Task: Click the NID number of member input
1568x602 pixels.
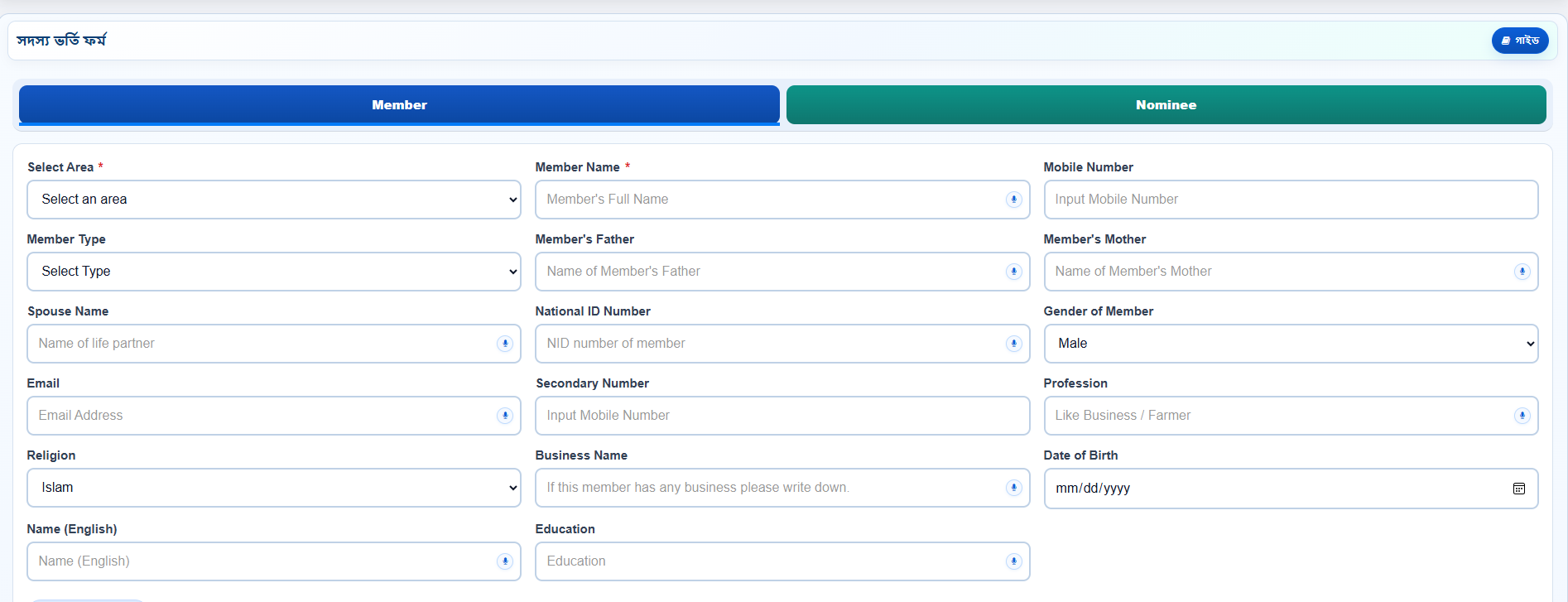Action: [782, 344]
